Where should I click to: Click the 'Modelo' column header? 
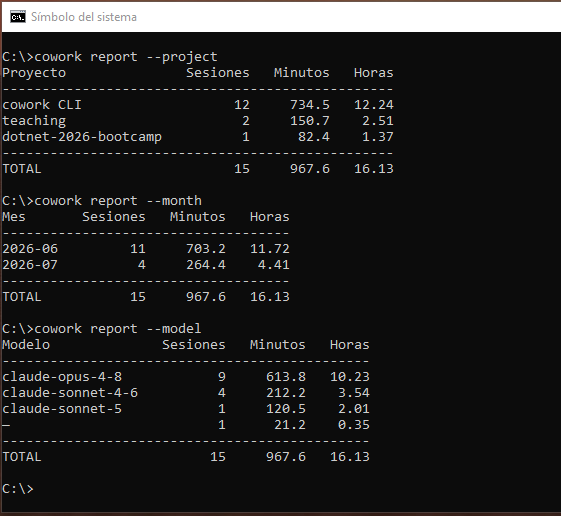(26, 345)
